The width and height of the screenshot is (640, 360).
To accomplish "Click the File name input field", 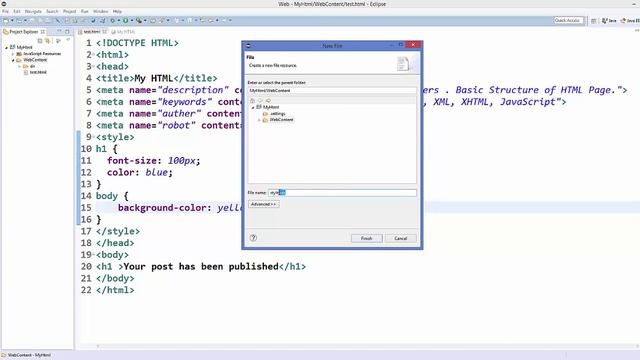I will point(342,193).
